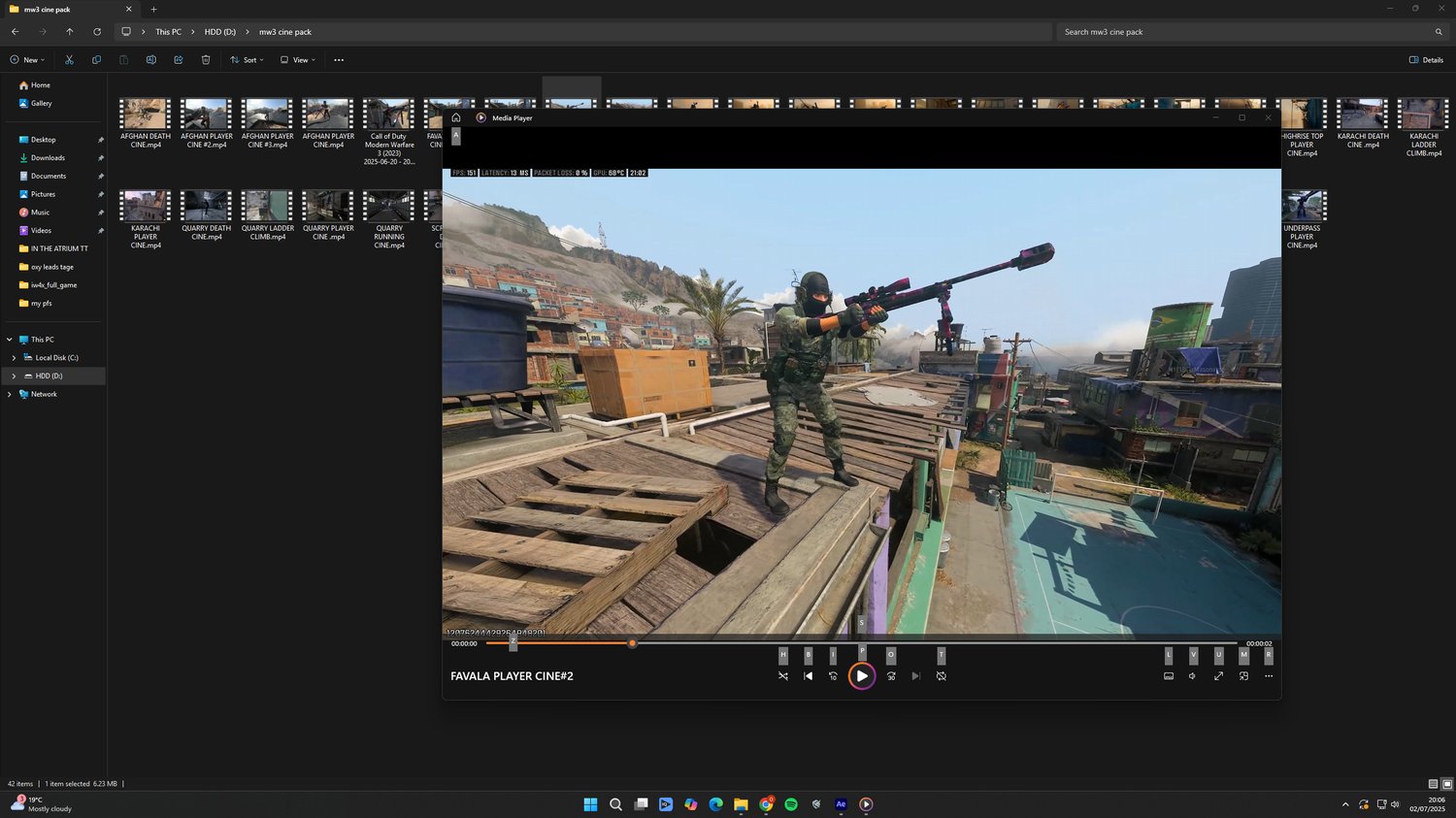
Task: Click the Media Player seek slider handle
Action: pyautogui.click(x=632, y=643)
